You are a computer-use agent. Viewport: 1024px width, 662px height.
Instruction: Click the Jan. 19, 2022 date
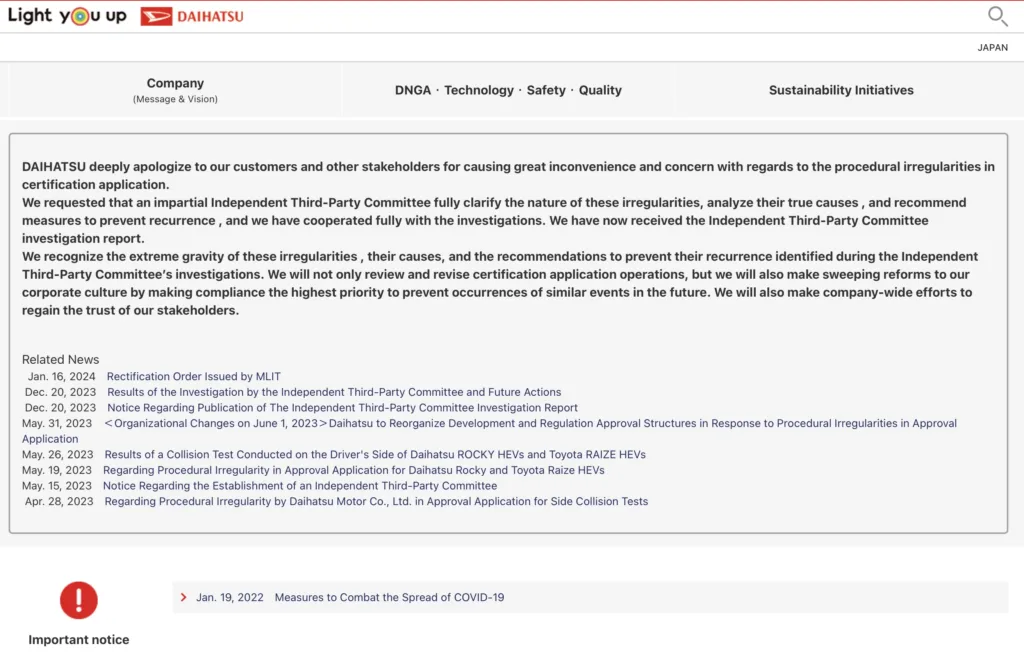230,597
